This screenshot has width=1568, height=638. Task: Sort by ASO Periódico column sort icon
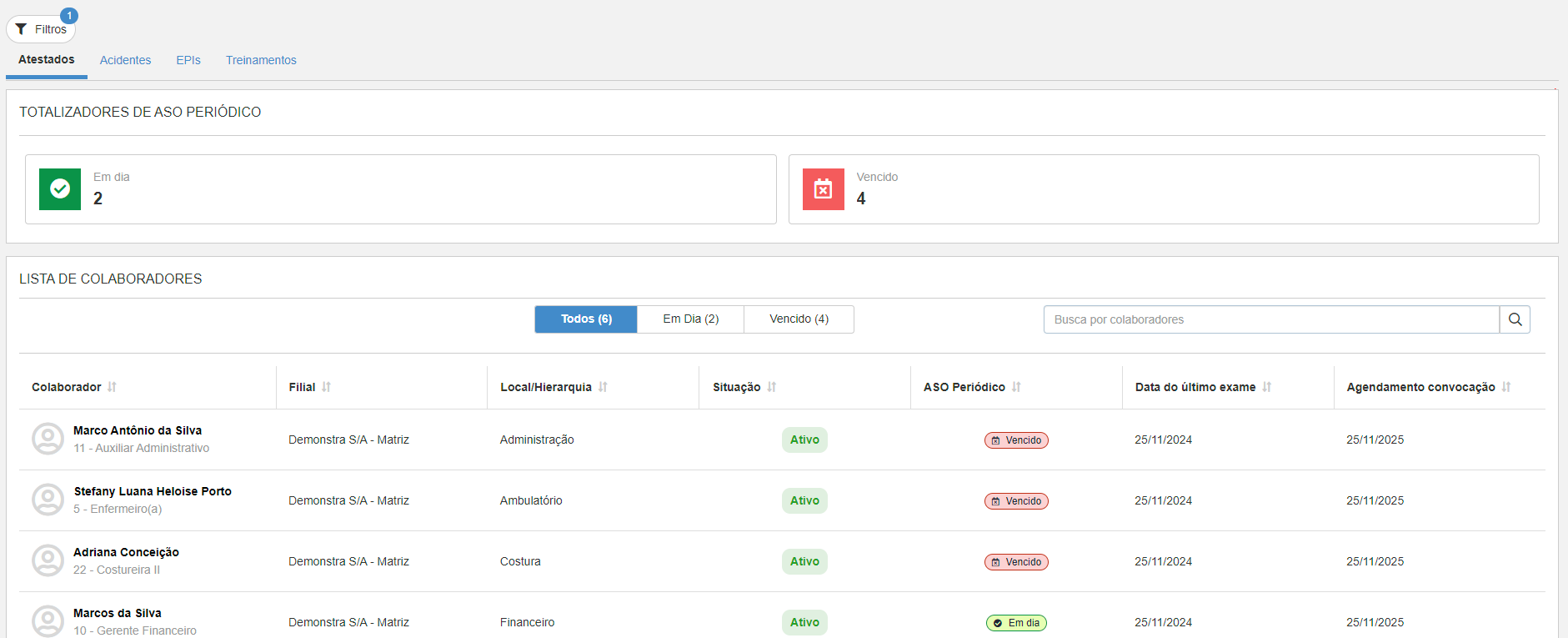(x=1016, y=387)
